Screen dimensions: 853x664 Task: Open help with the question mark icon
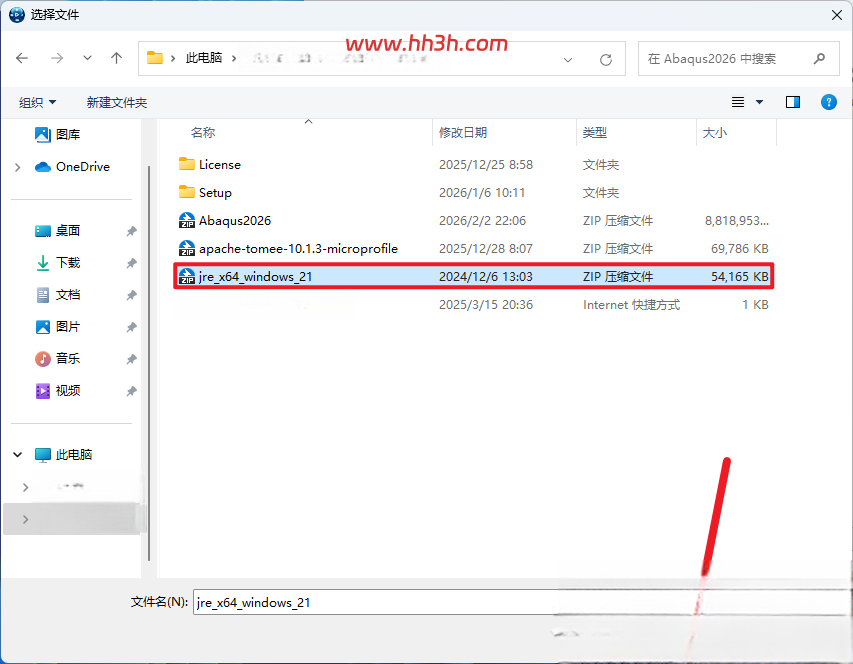pos(829,102)
